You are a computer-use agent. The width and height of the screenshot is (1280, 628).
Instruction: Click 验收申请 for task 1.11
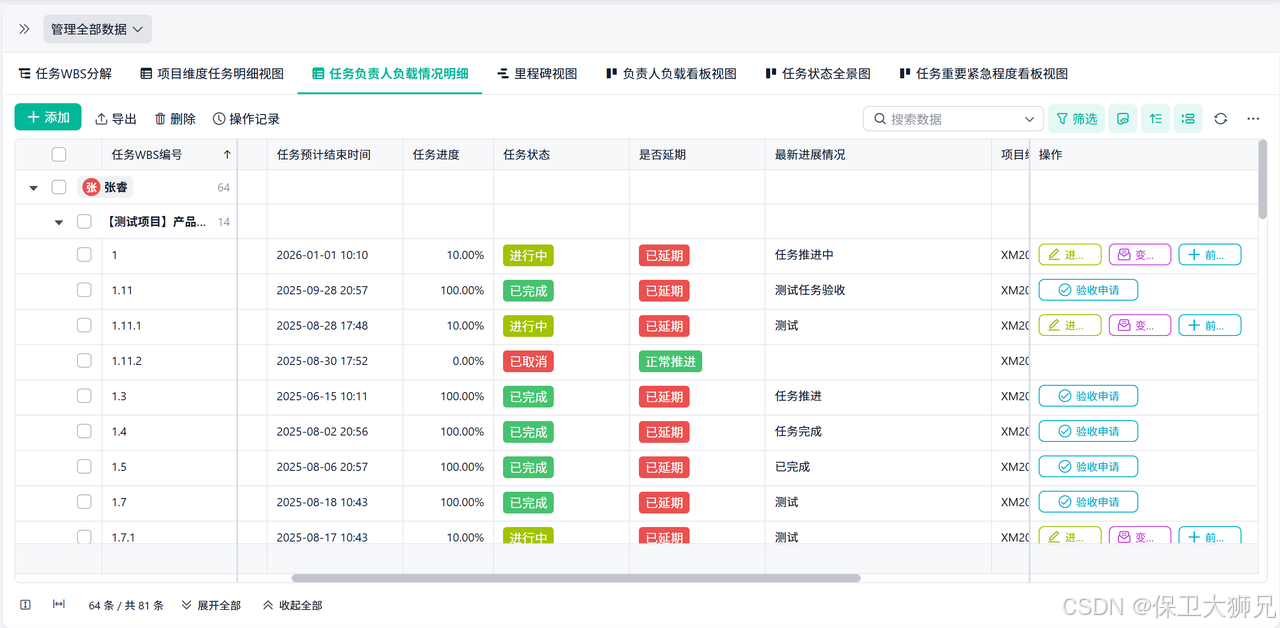point(1088,290)
